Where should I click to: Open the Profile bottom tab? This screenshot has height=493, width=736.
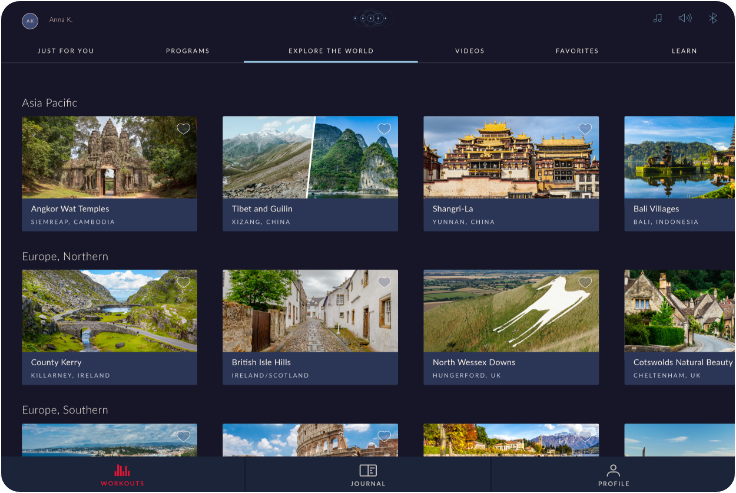pos(613,475)
